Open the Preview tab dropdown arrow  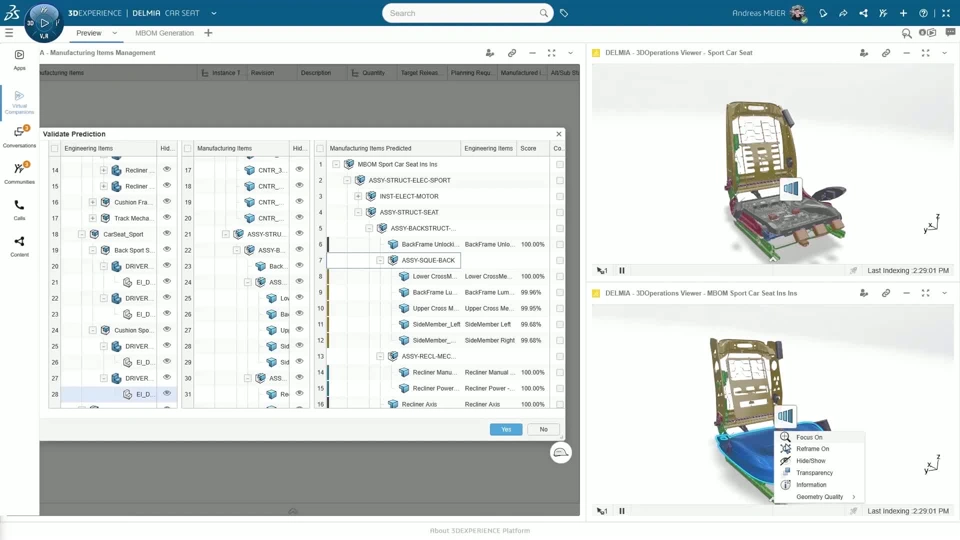(x=114, y=33)
